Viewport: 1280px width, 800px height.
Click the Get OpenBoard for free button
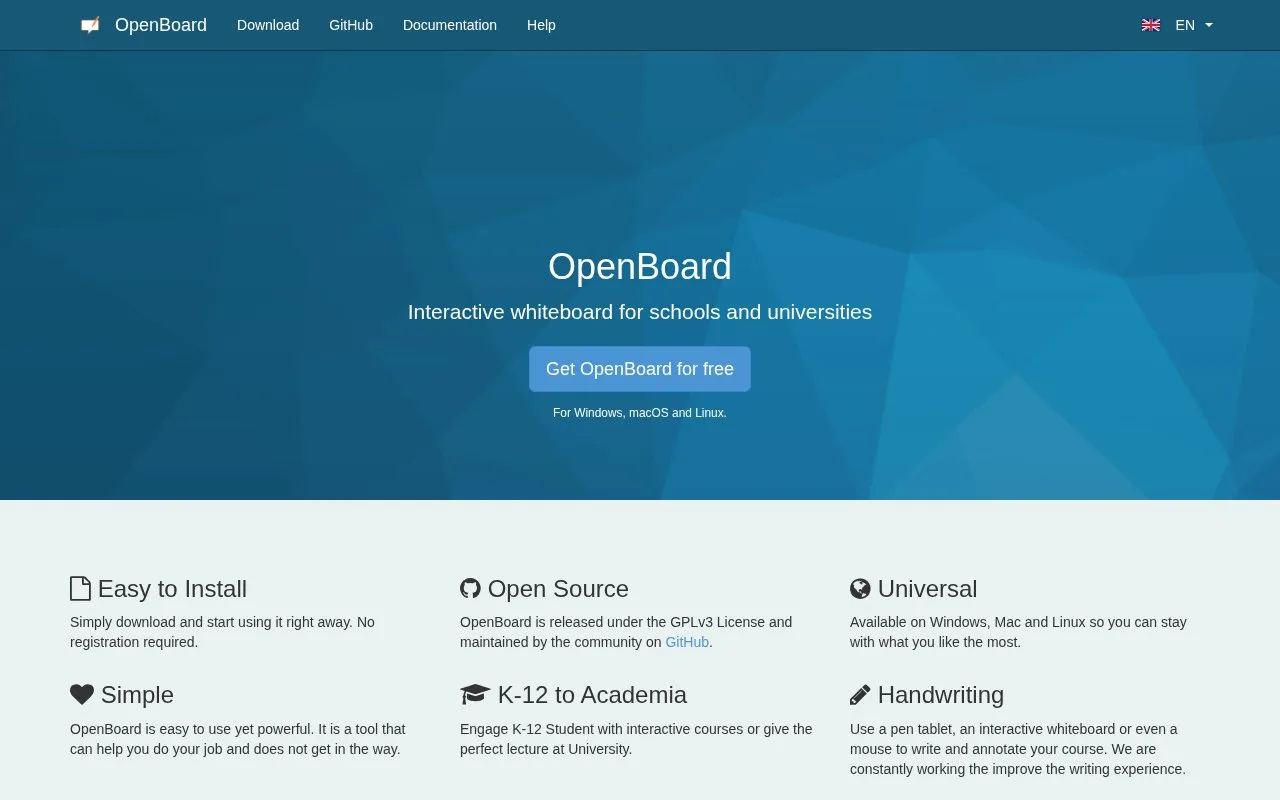(640, 369)
